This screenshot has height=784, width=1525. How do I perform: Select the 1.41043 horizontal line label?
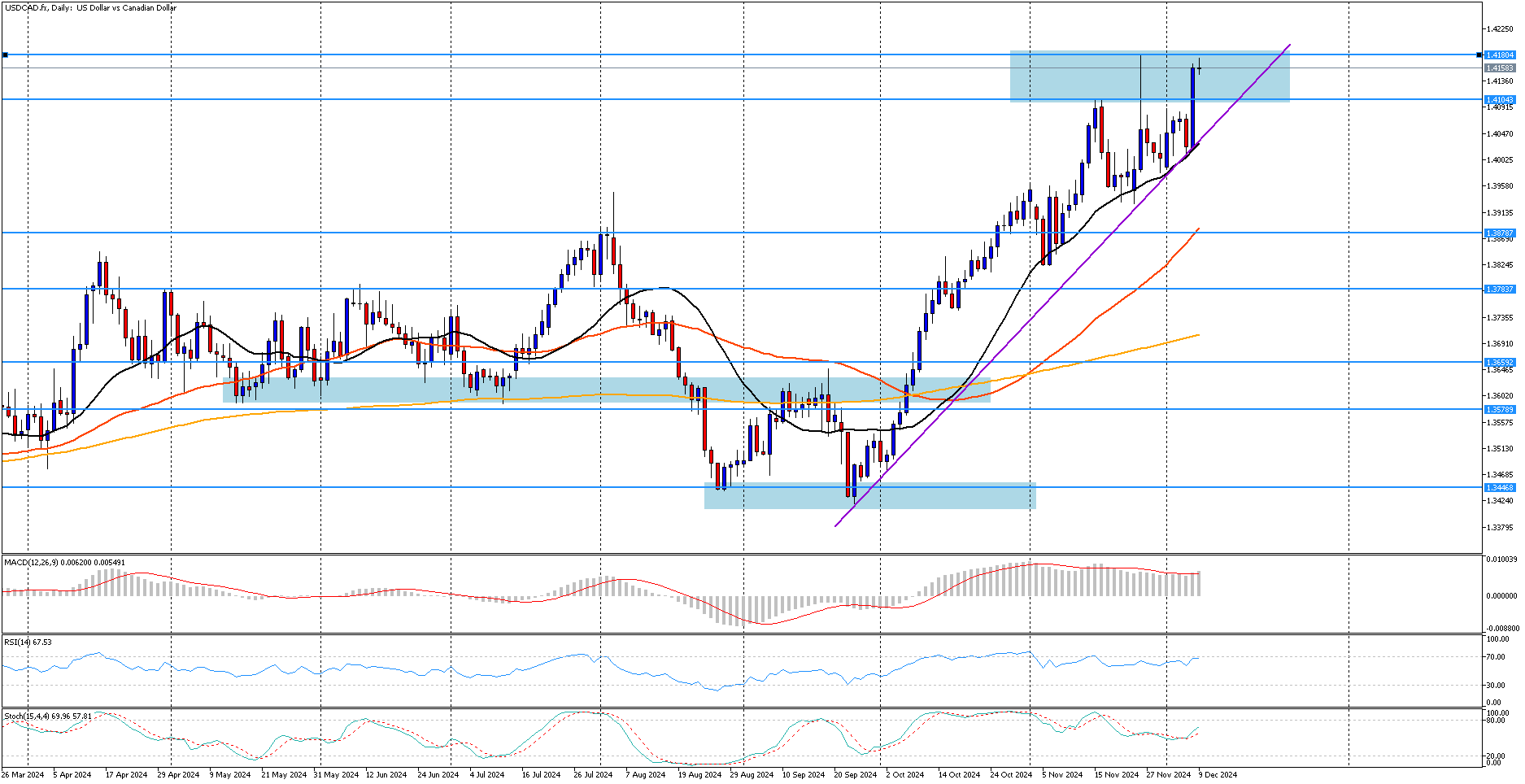pyautogui.click(x=1500, y=100)
